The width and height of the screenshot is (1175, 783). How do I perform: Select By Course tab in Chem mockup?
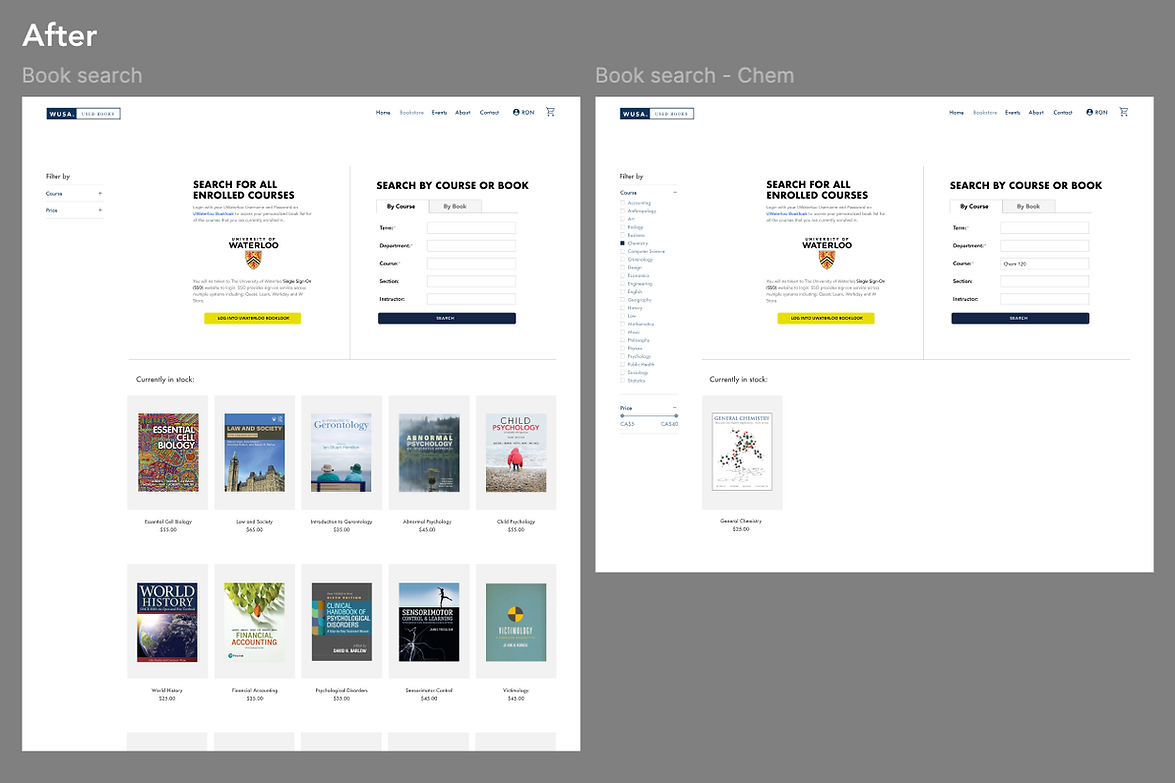(x=974, y=206)
